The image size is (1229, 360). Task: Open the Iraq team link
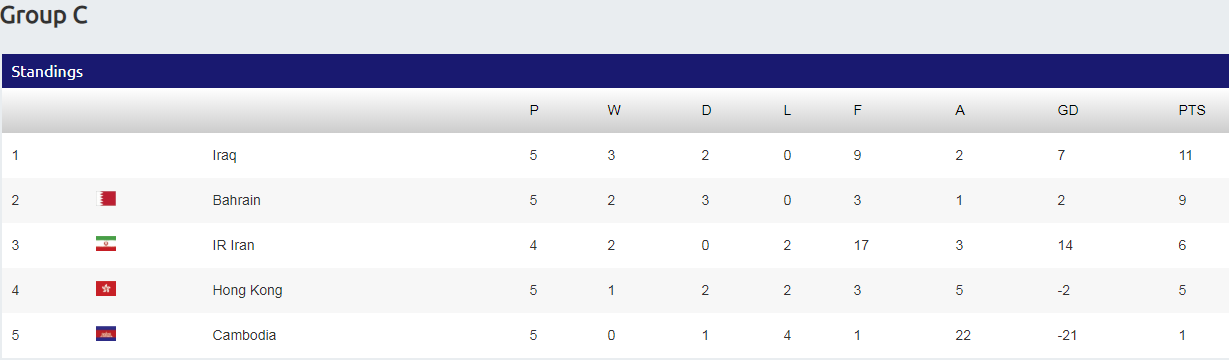pos(225,155)
